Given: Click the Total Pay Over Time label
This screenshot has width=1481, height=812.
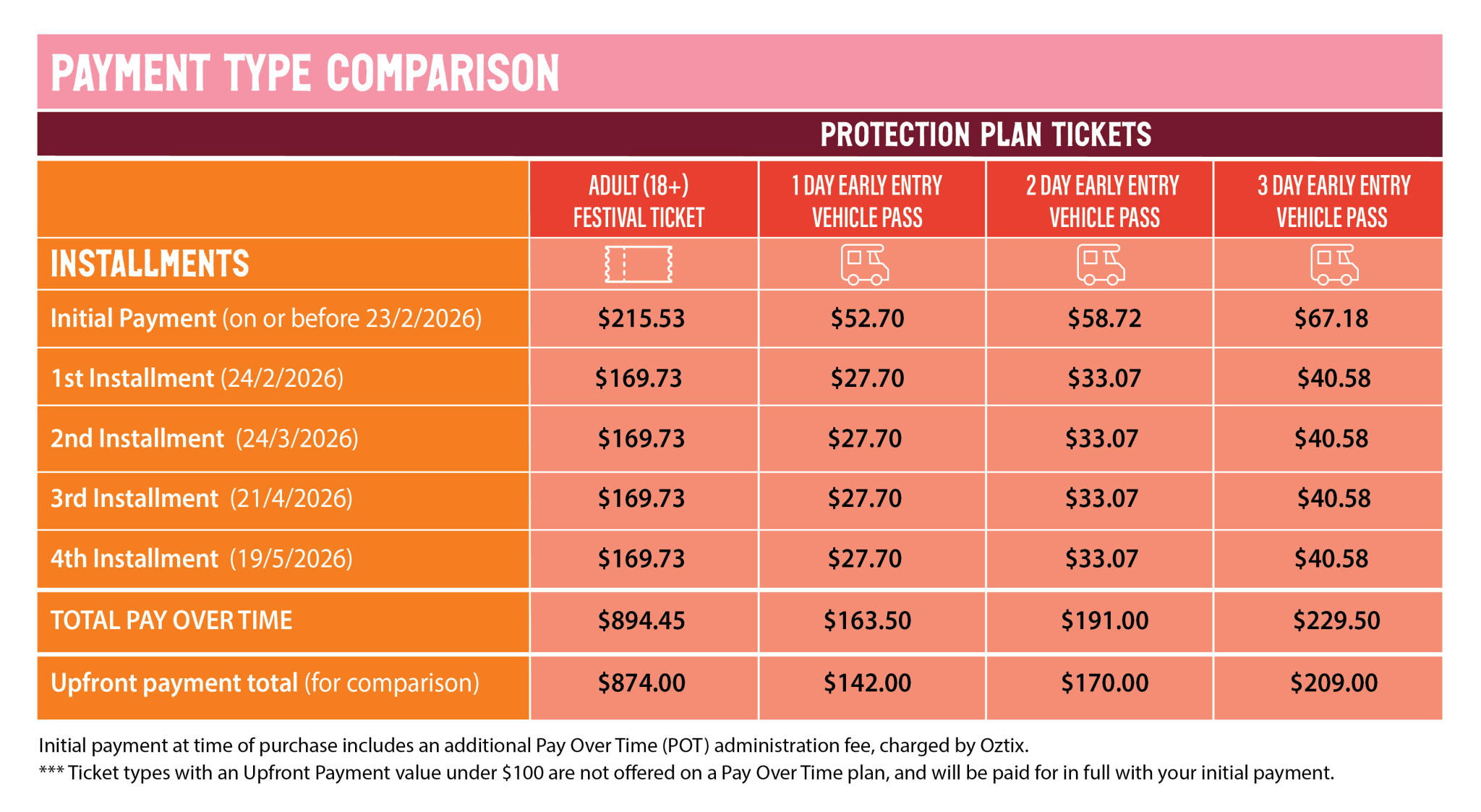Looking at the screenshot, I should coord(171,620).
